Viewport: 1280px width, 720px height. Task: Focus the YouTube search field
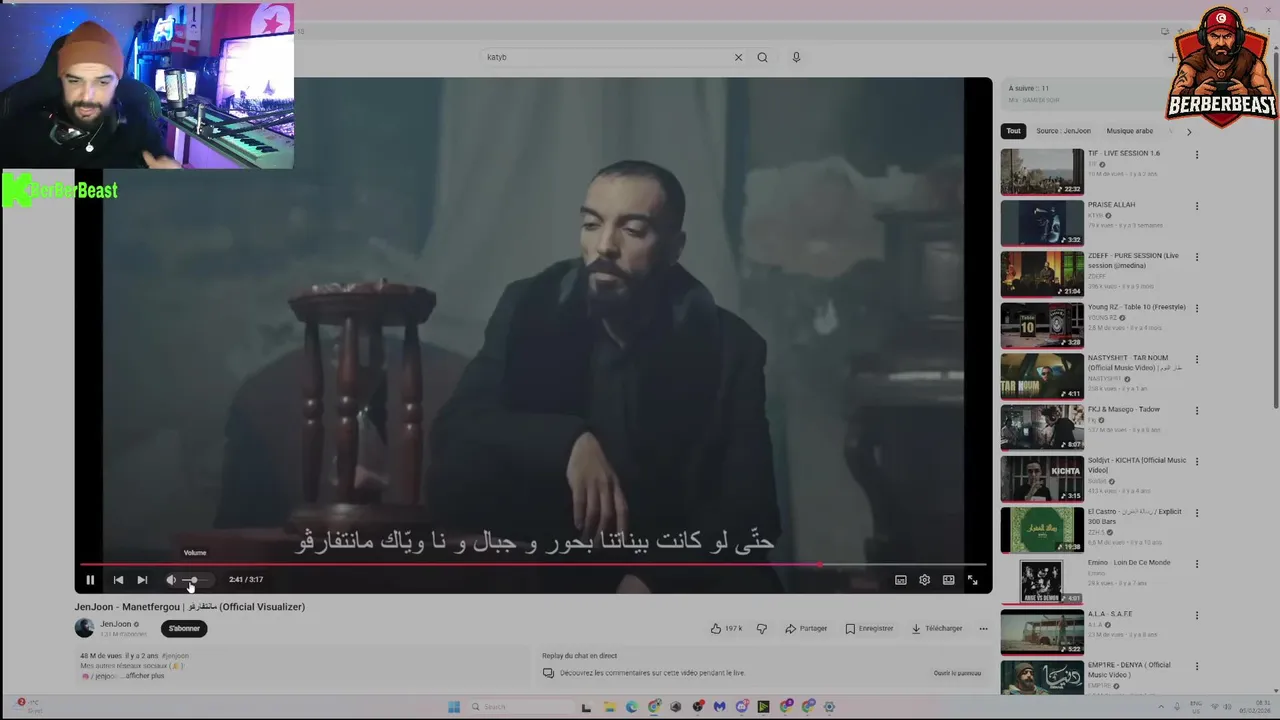tap(605, 57)
